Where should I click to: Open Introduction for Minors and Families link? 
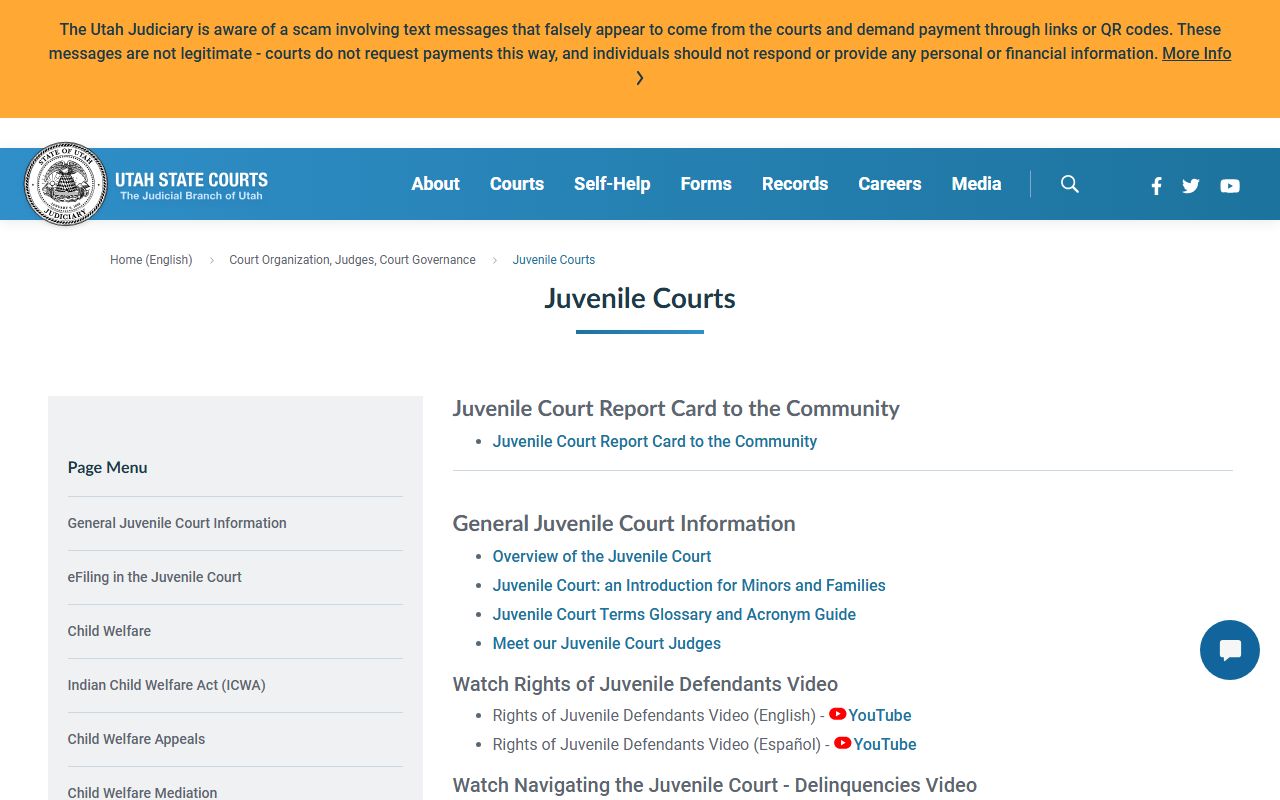(689, 586)
